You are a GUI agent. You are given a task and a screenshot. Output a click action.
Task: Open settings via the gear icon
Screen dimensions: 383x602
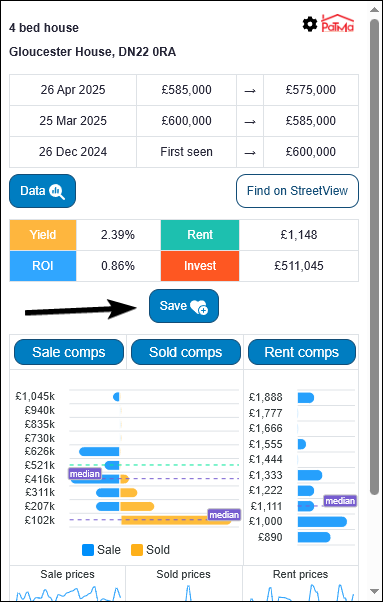click(310, 24)
